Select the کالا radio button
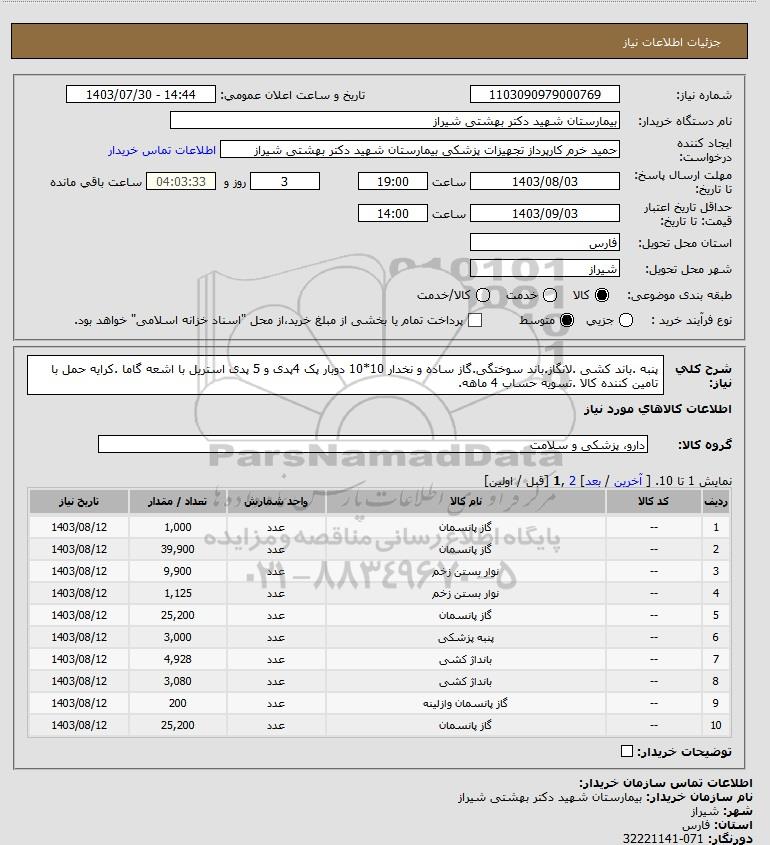The width and height of the screenshot is (770, 845). [601, 295]
